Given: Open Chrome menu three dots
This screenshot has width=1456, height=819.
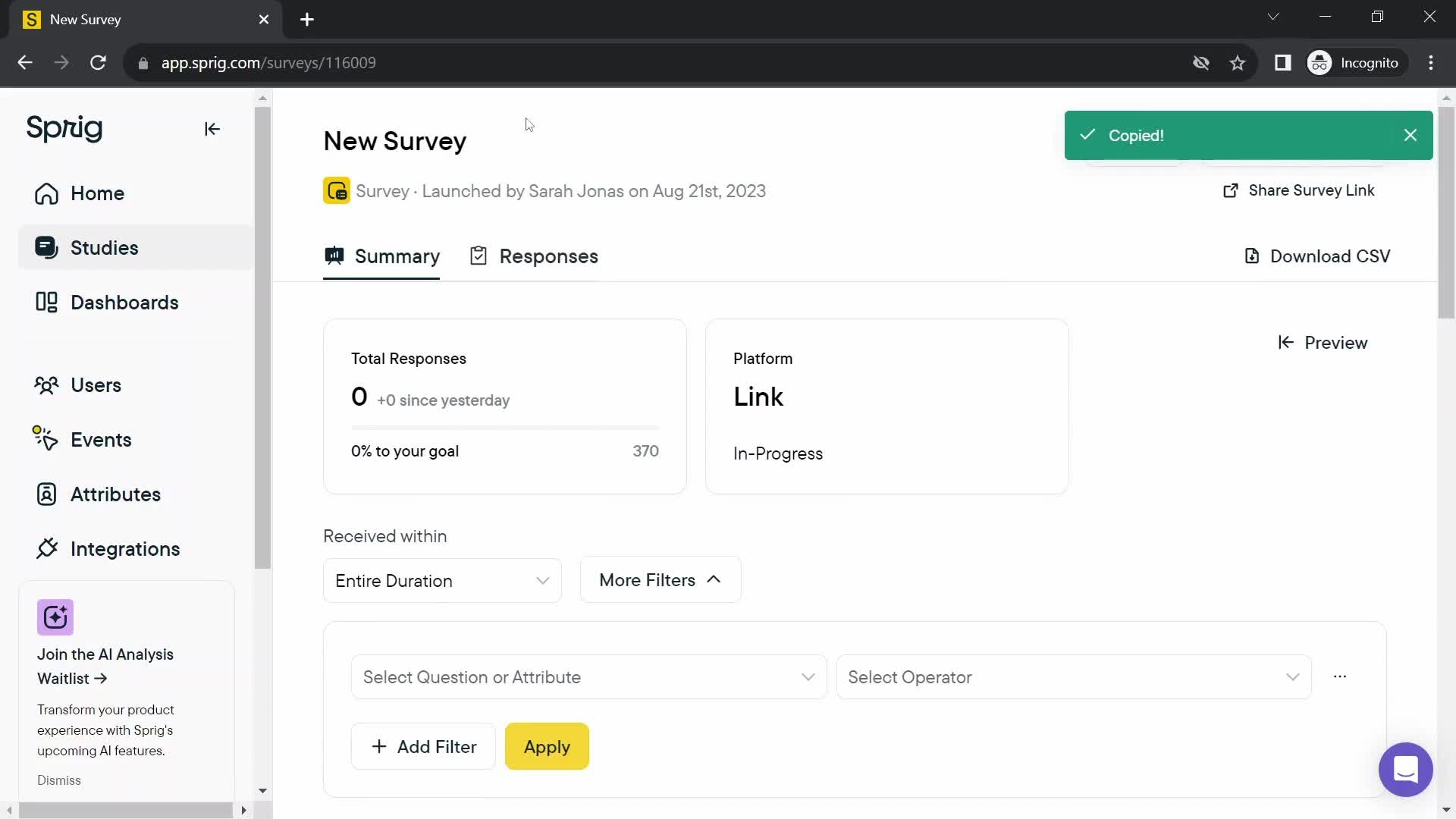Looking at the screenshot, I should point(1431,63).
